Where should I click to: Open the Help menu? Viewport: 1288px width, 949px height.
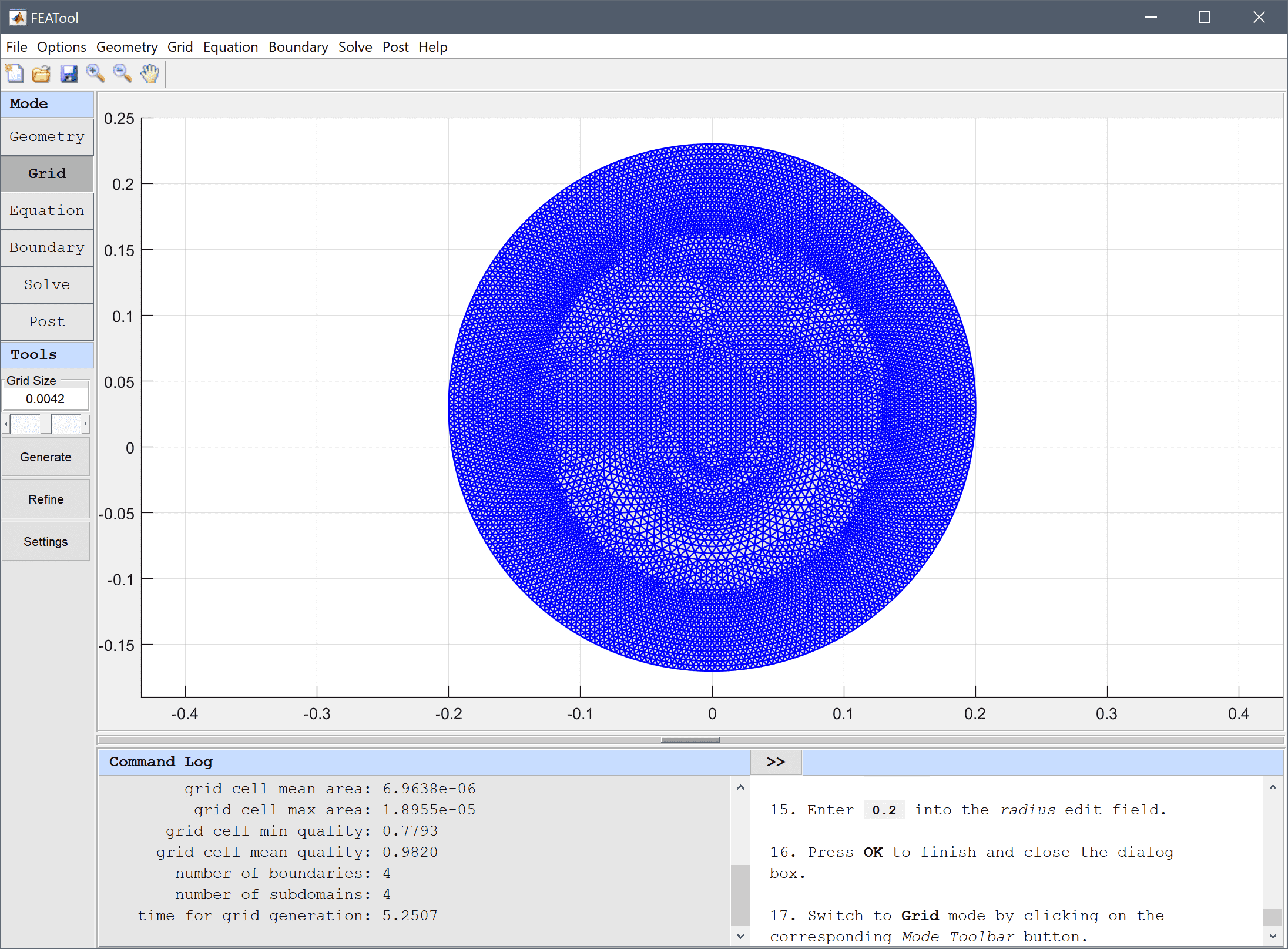(x=432, y=47)
